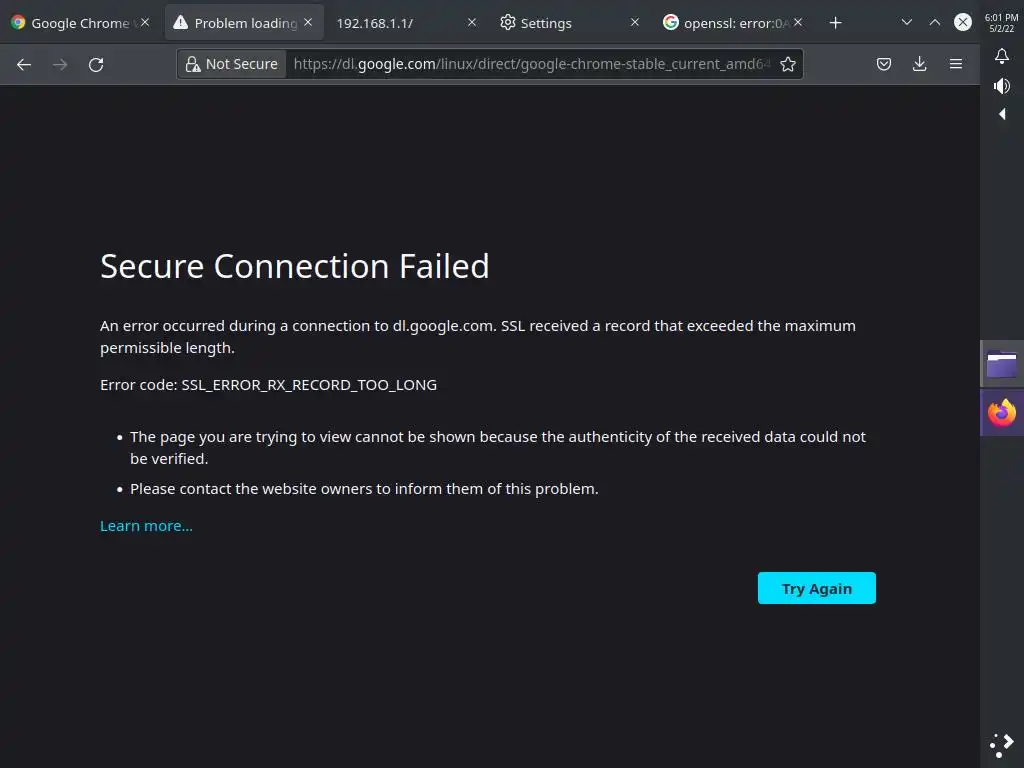Click the URL address field

(x=530, y=64)
